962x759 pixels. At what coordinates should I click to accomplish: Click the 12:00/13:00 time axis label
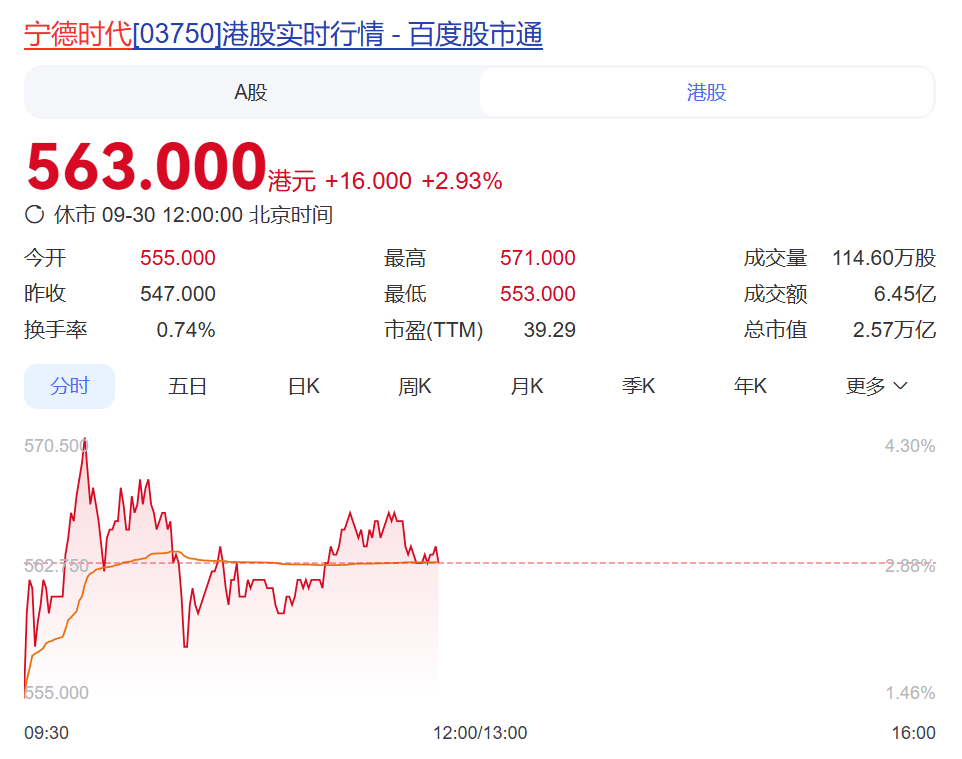(x=479, y=733)
